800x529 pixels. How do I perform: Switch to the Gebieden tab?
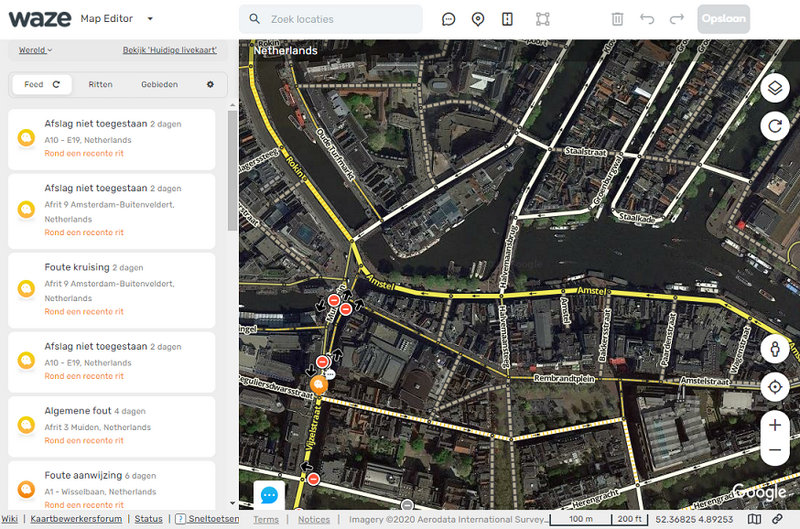[x=159, y=85]
